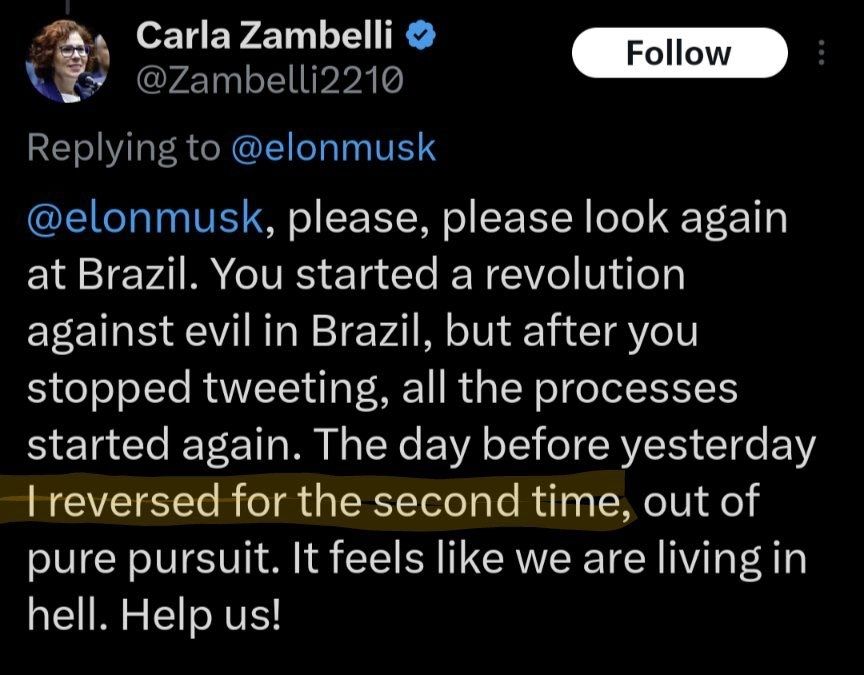The height and width of the screenshot is (675, 864).
Task: Click @elonmusk in the Replying to line
Action: [x=333, y=148]
